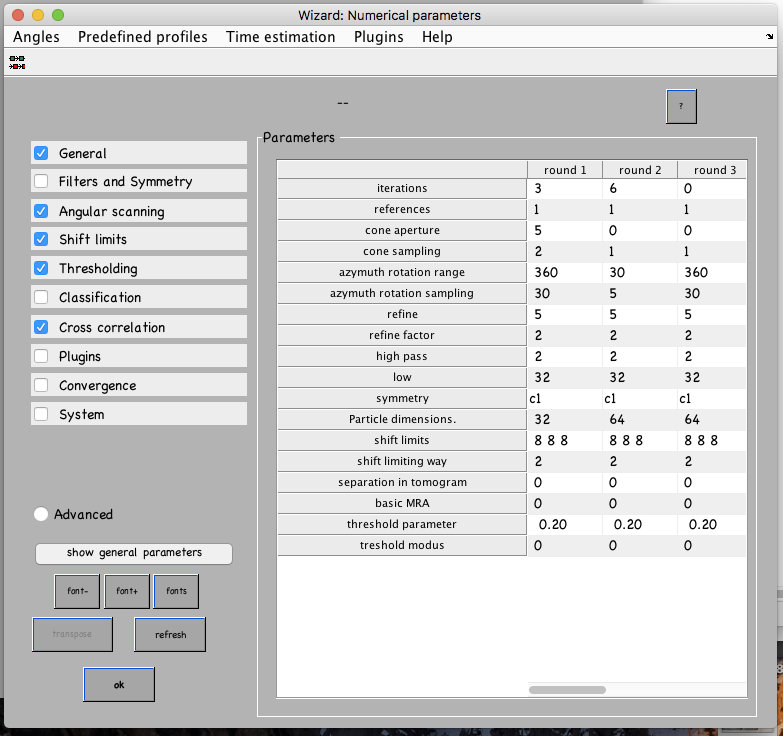The image size is (783, 736).
Task: Click the references row header
Action: tap(402, 209)
